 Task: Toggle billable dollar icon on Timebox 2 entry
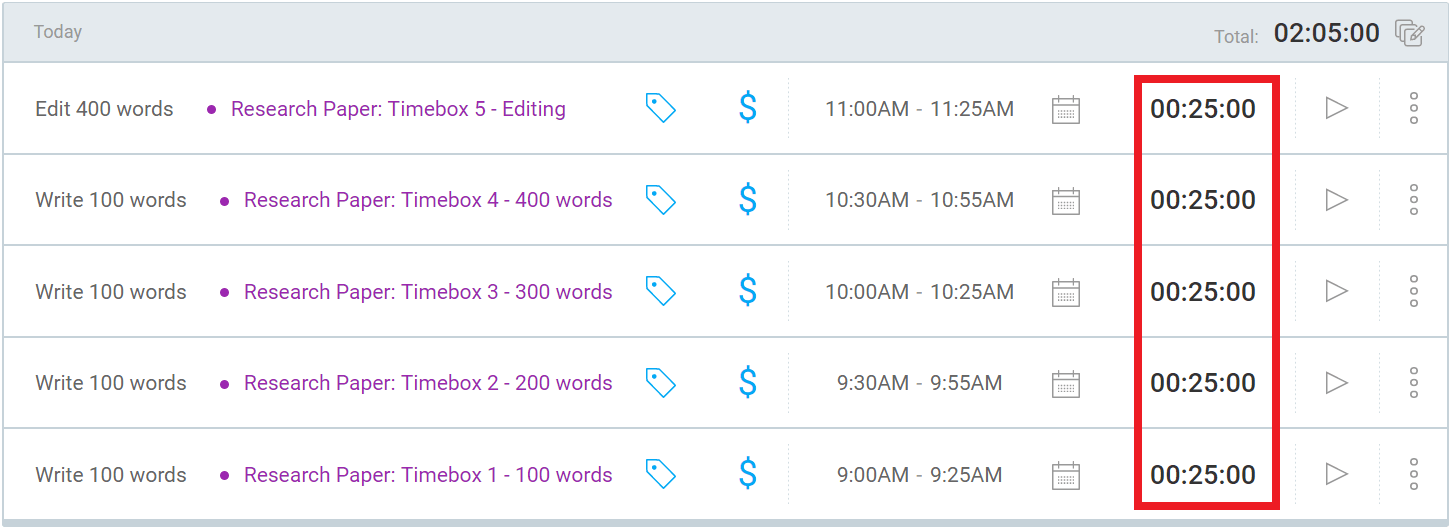click(747, 382)
